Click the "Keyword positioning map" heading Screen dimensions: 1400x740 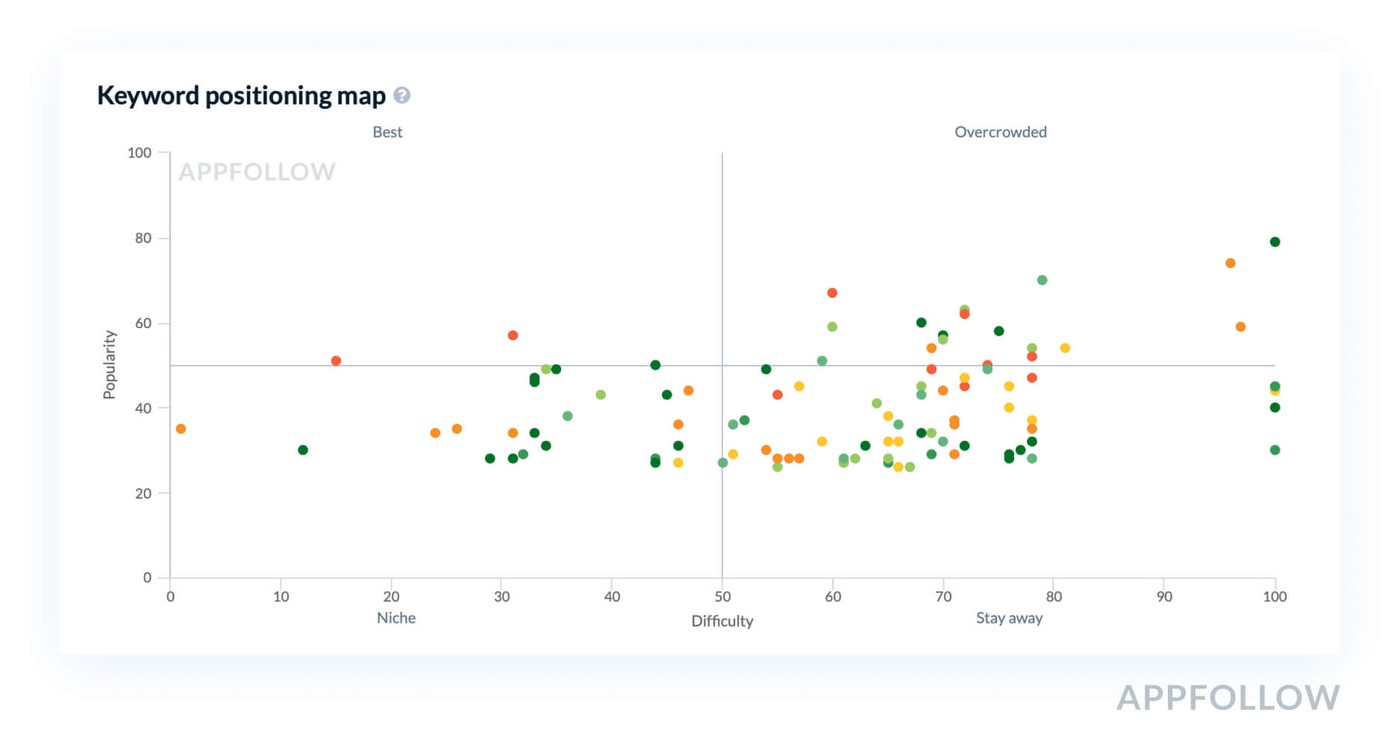241,96
